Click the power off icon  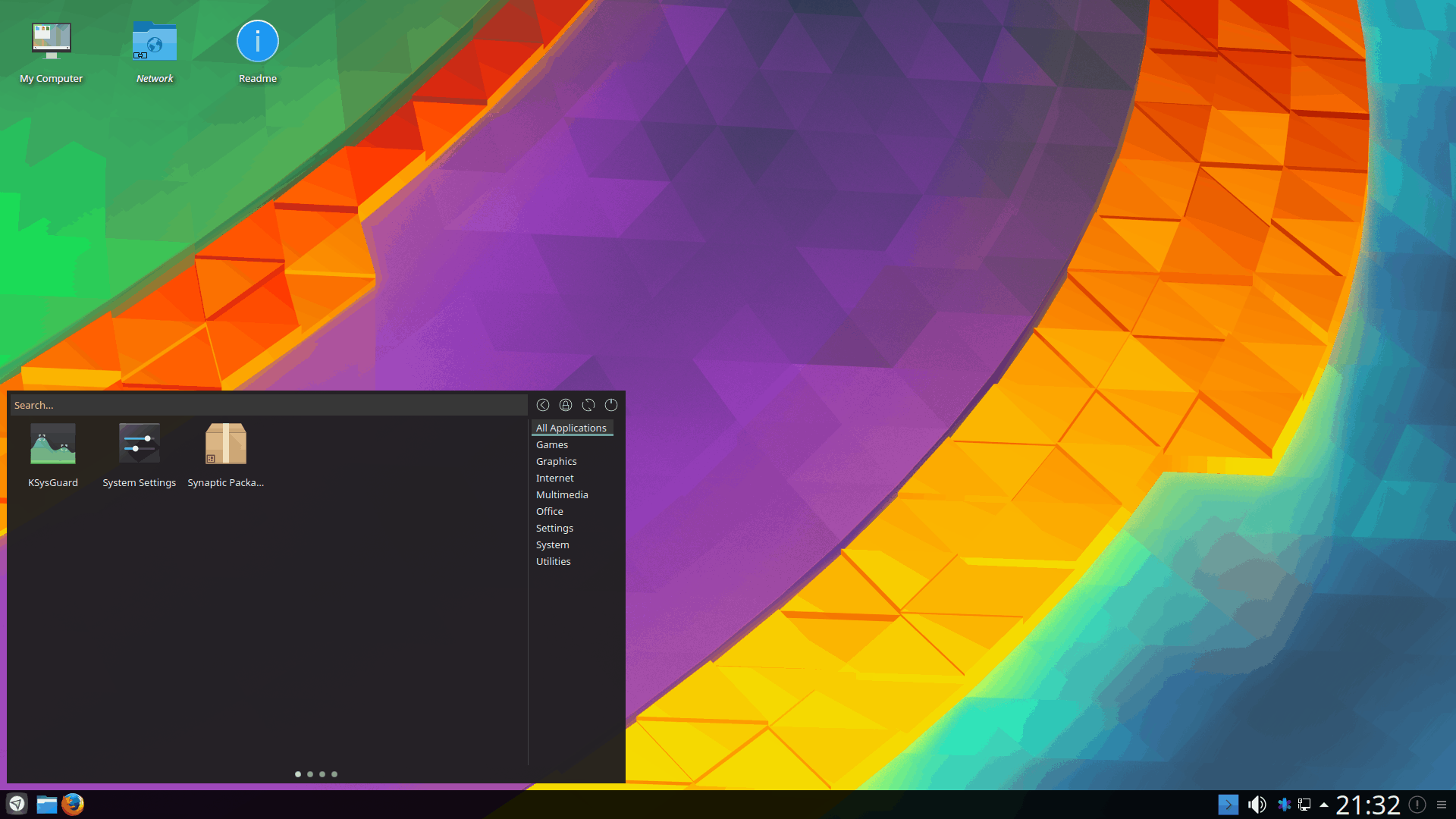(x=611, y=405)
